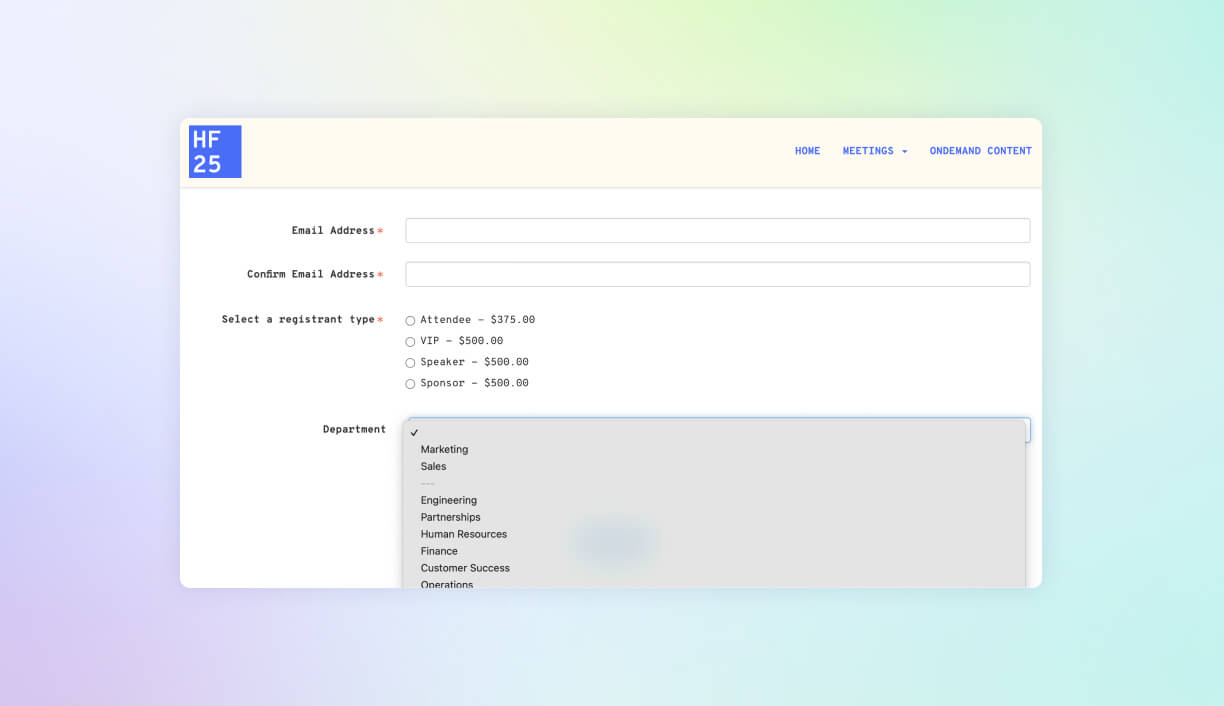1224x706 pixels.
Task: Choose Sales as your department
Action: point(433,466)
